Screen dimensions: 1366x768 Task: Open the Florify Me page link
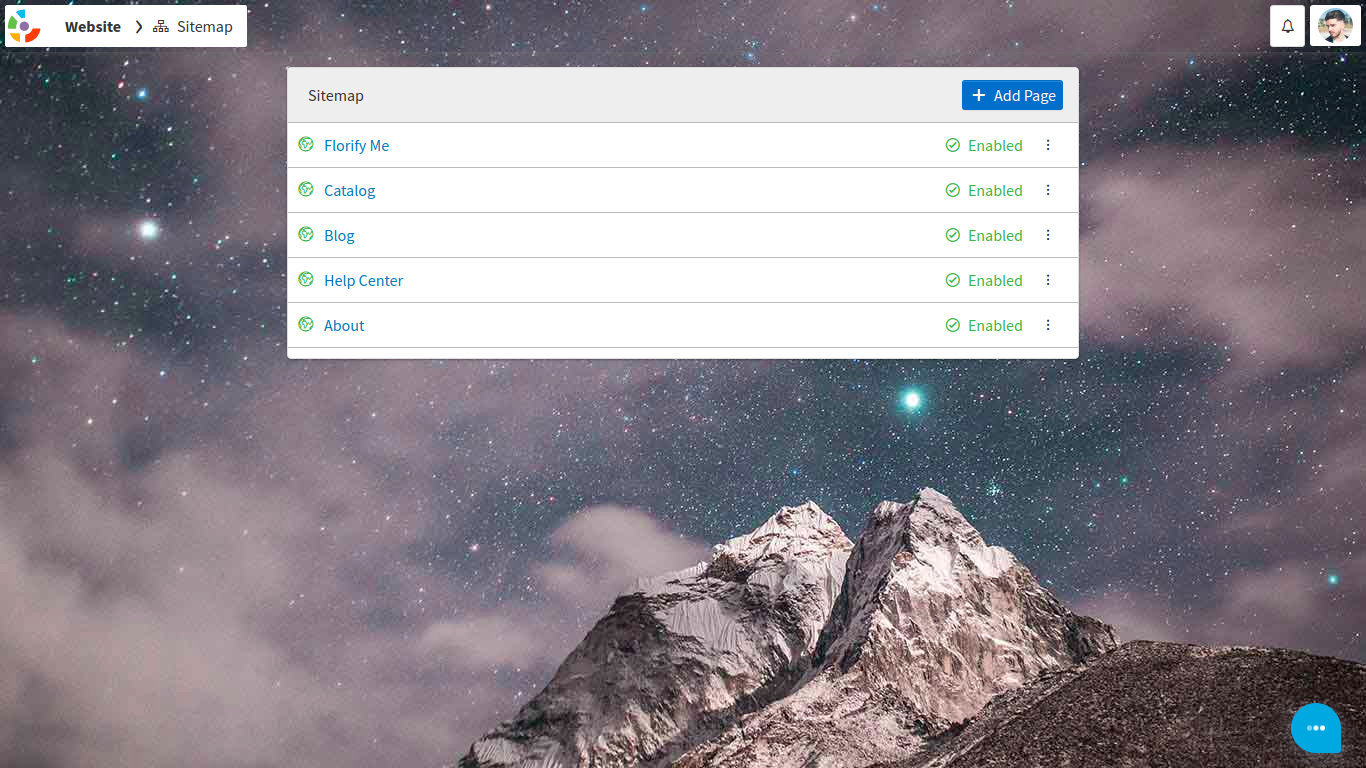click(x=356, y=145)
